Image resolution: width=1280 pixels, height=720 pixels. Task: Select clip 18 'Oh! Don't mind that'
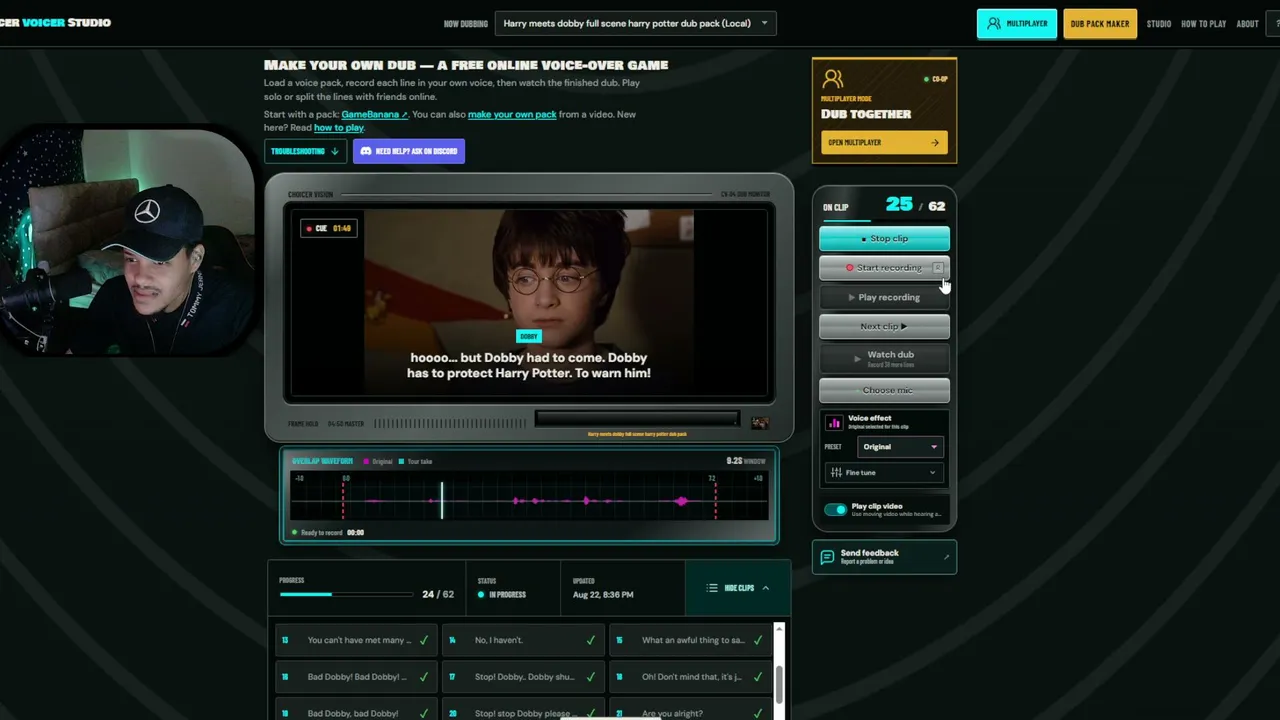click(x=691, y=677)
